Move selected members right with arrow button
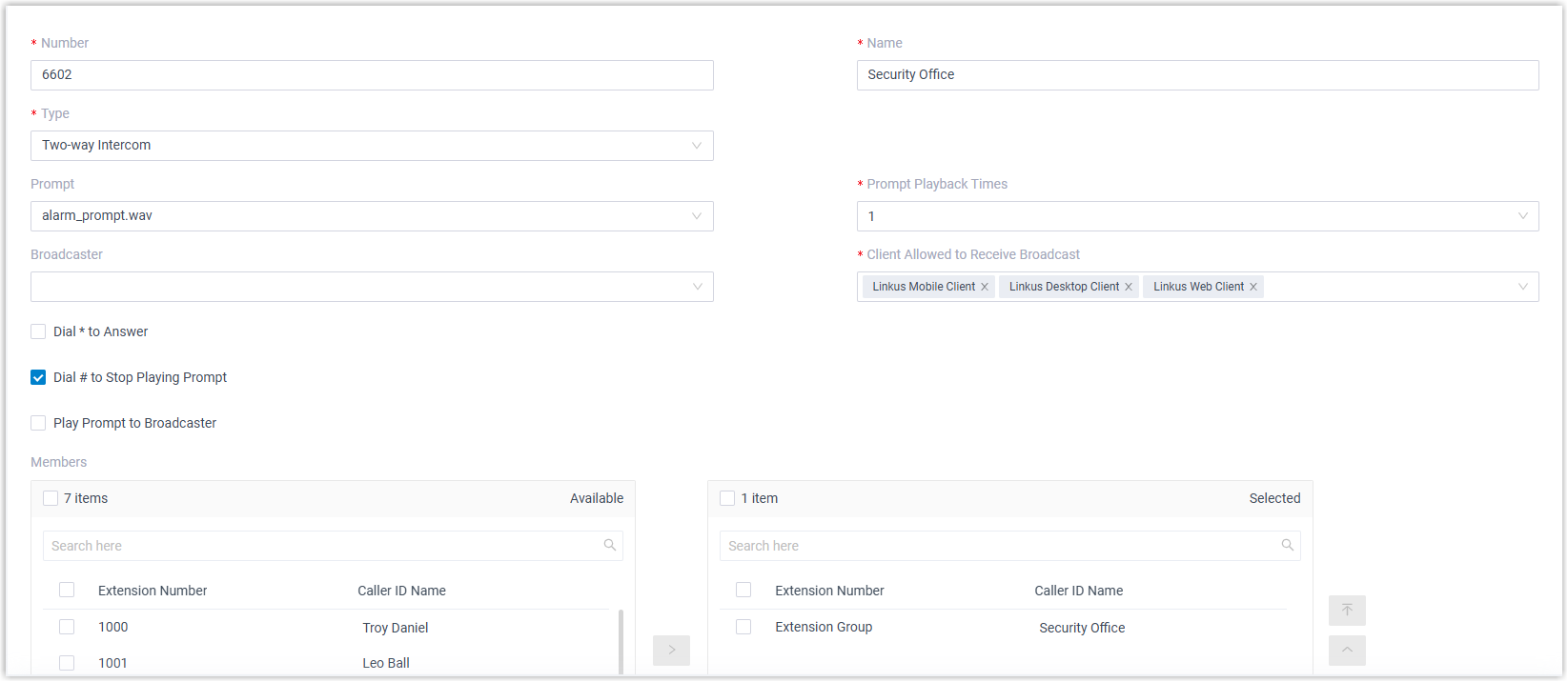The image size is (1568, 682). pyautogui.click(x=671, y=651)
